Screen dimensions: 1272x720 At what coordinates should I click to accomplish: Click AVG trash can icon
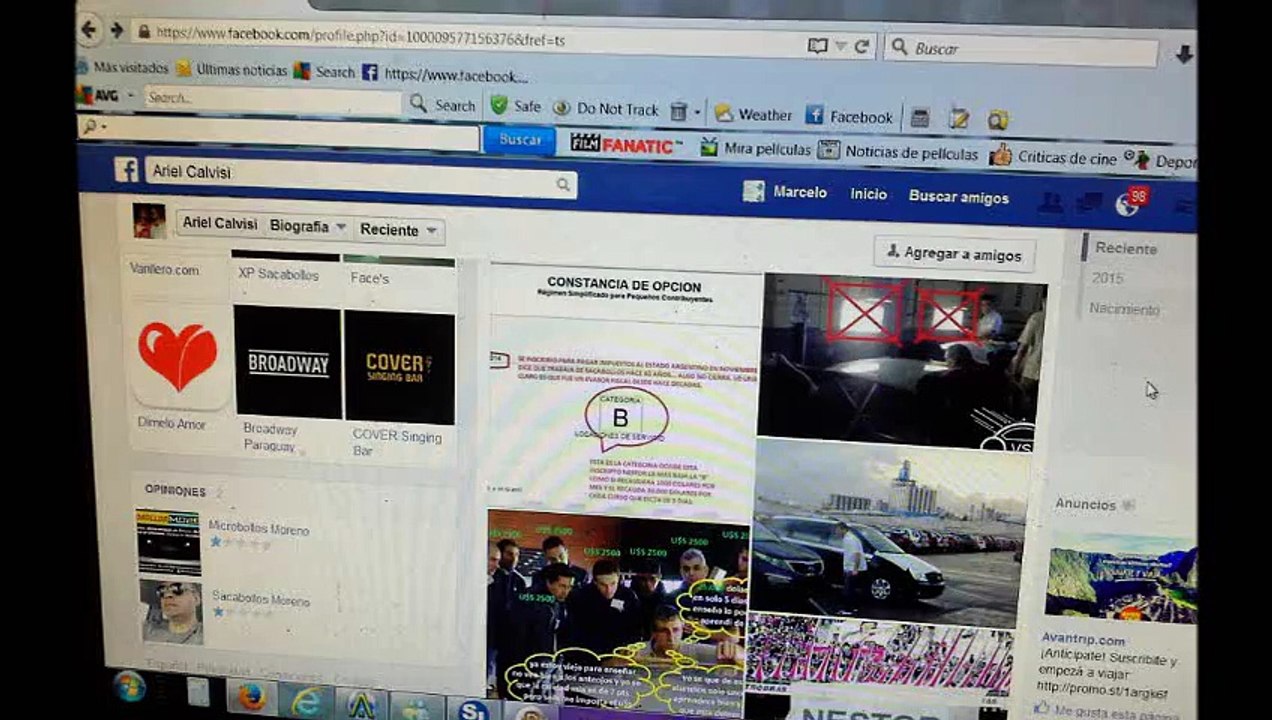[x=678, y=111]
